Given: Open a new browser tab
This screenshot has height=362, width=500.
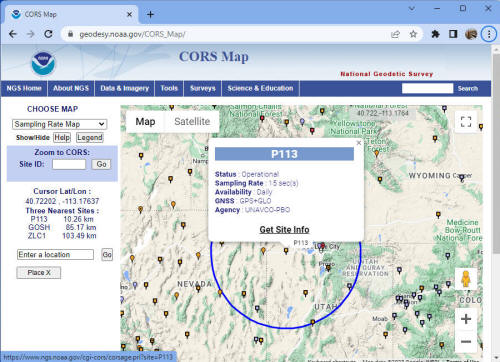Looking at the screenshot, I should click(x=150, y=14).
